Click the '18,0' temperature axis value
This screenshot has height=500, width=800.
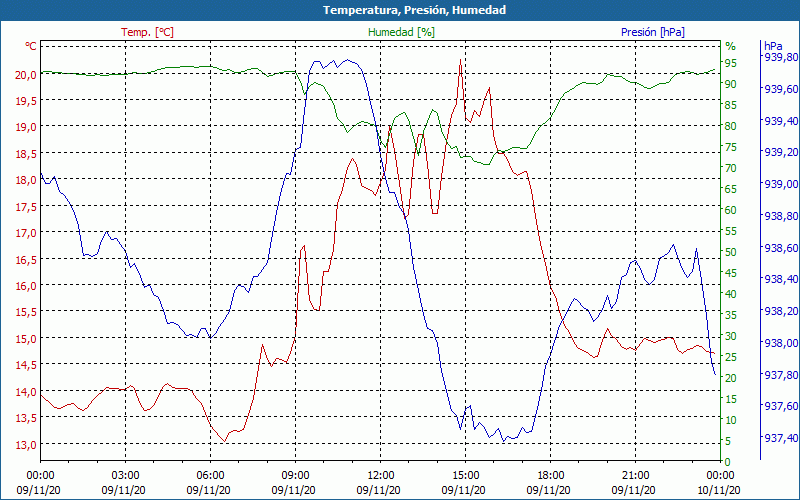pos(26,180)
